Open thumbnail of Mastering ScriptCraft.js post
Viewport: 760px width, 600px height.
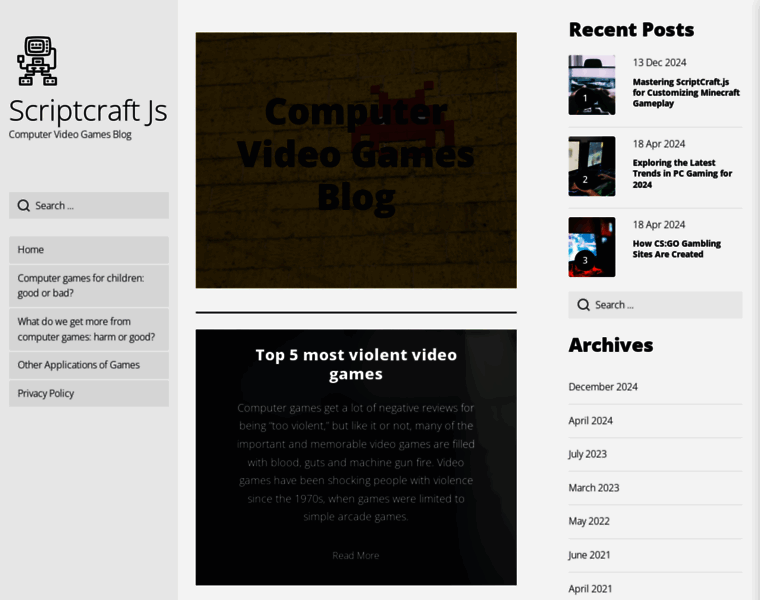point(592,85)
